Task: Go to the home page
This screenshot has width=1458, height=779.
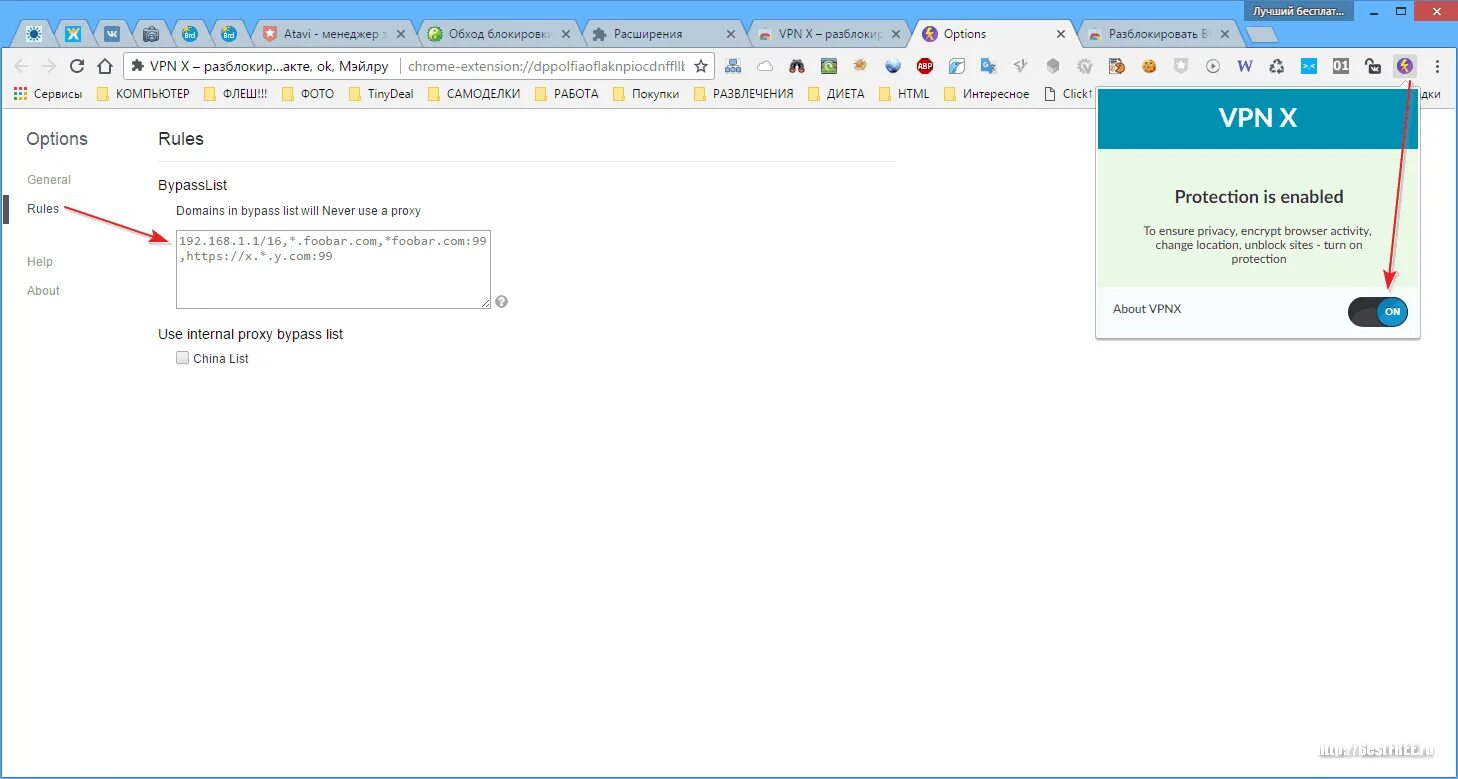Action: 105,67
